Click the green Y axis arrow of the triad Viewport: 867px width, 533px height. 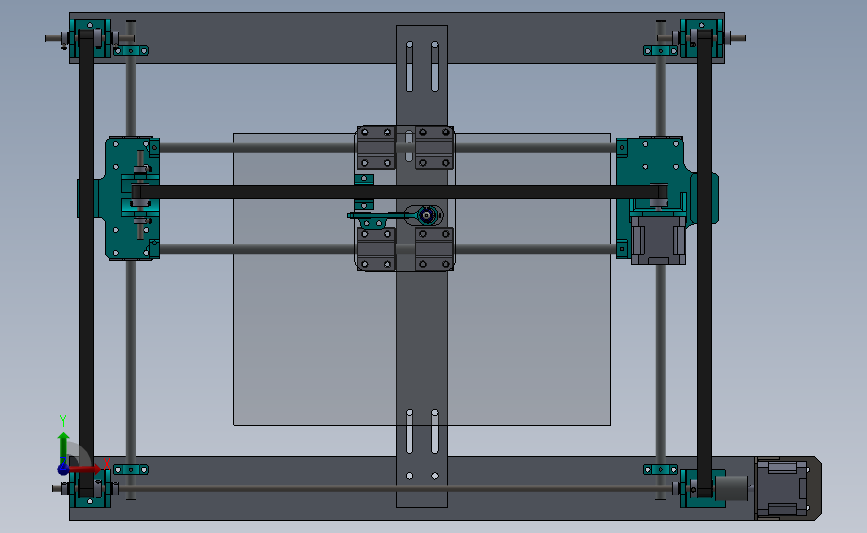tap(64, 449)
